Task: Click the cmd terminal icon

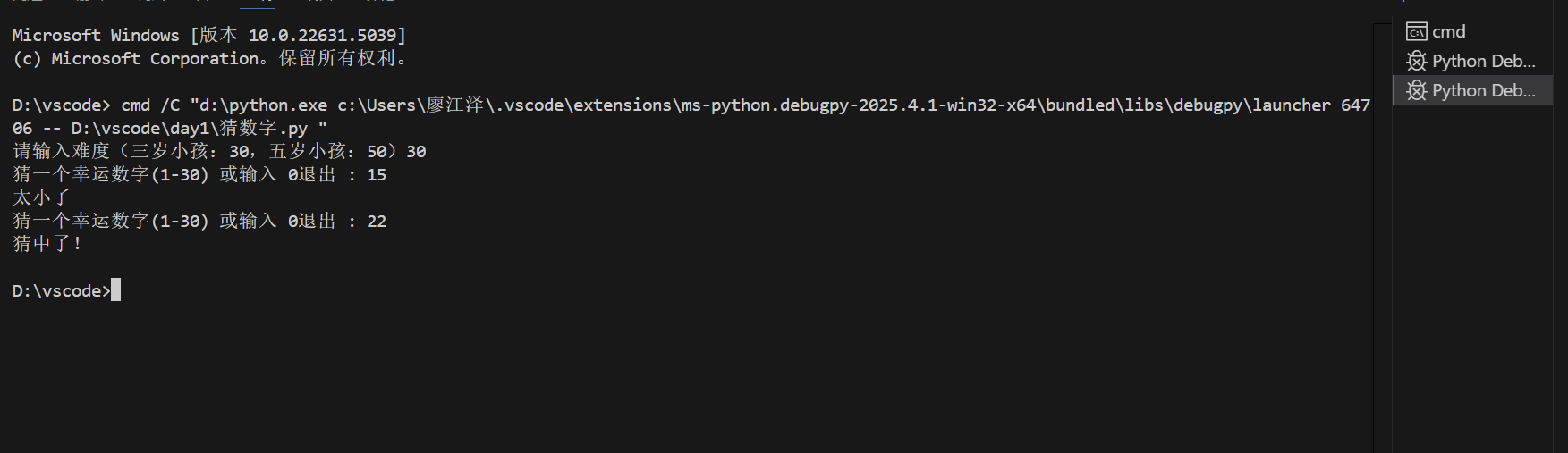Action: pos(1416,32)
